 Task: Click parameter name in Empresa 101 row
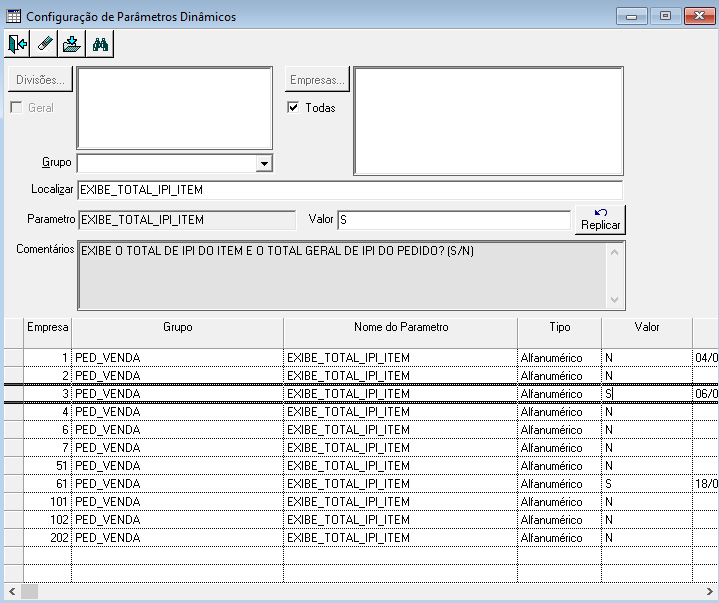[x=400, y=502]
